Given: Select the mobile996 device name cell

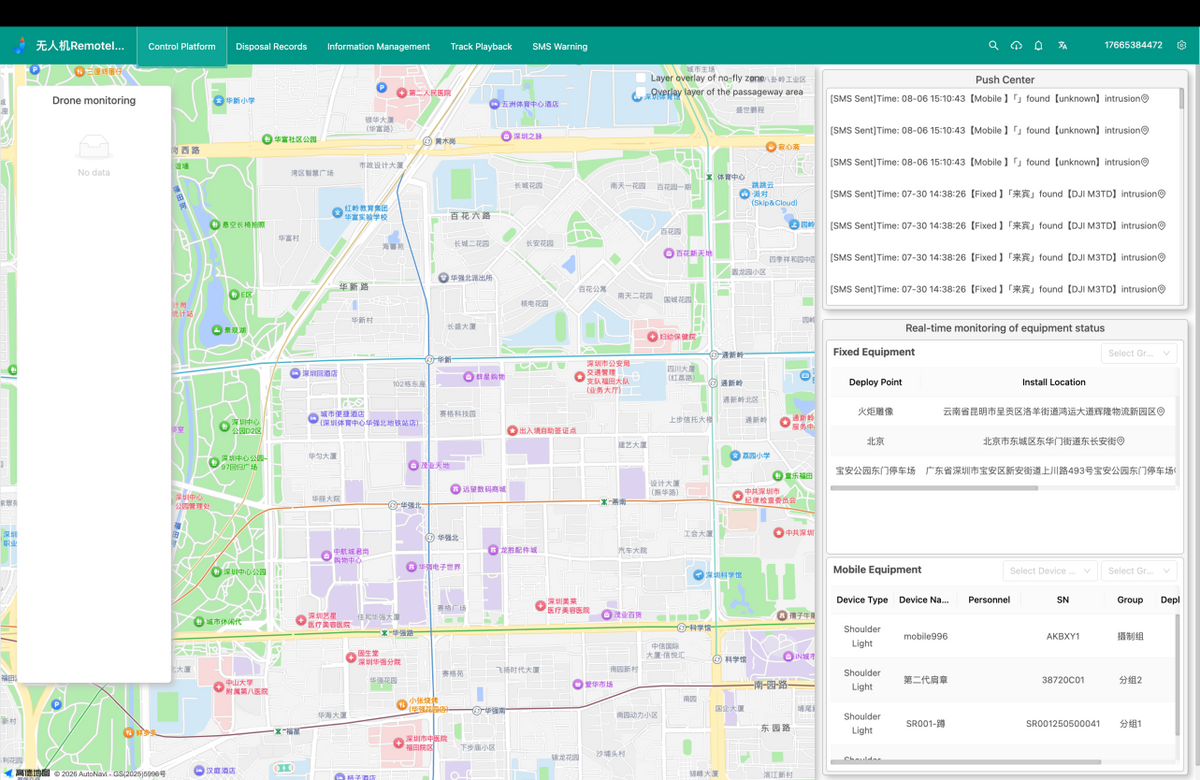Looking at the screenshot, I should 925,636.
